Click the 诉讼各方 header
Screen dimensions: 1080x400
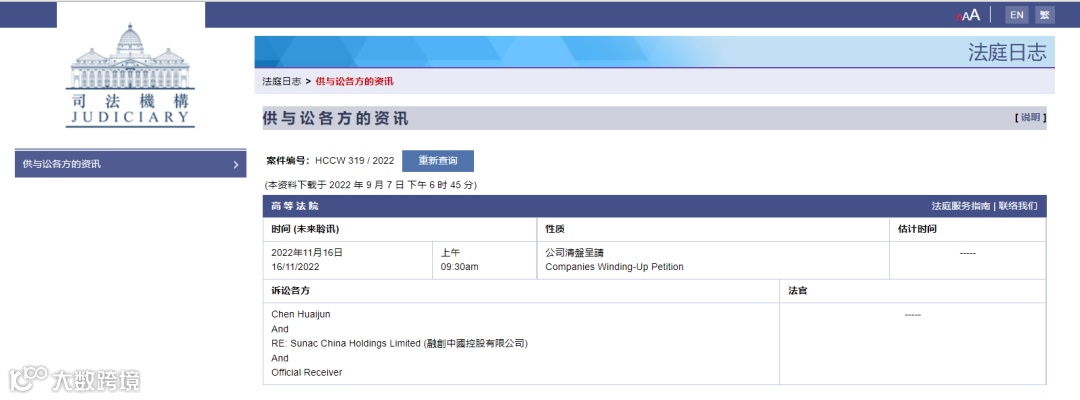tap(291, 291)
